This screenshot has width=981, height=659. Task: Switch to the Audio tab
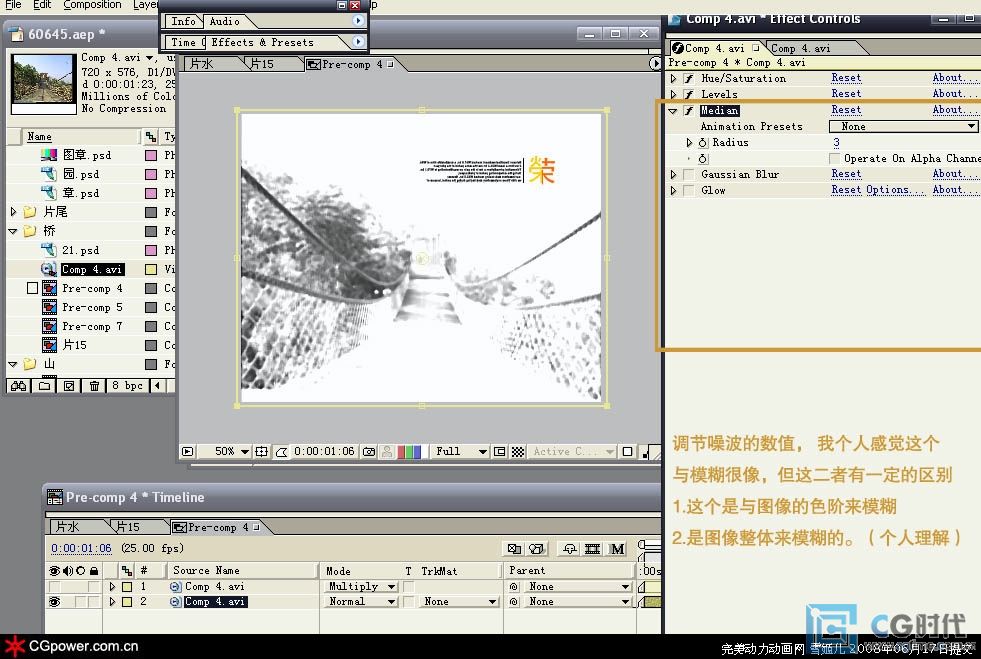pos(225,21)
